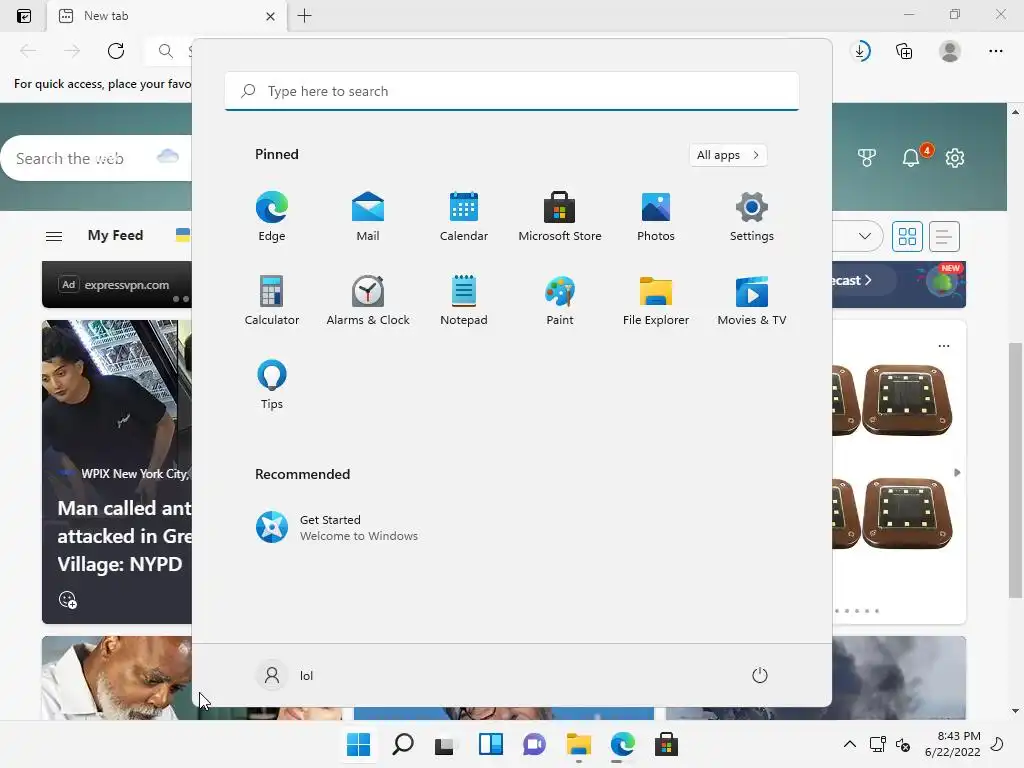1024x768 pixels.
Task: Open Chat from the taskbar
Action: pyautogui.click(x=534, y=744)
